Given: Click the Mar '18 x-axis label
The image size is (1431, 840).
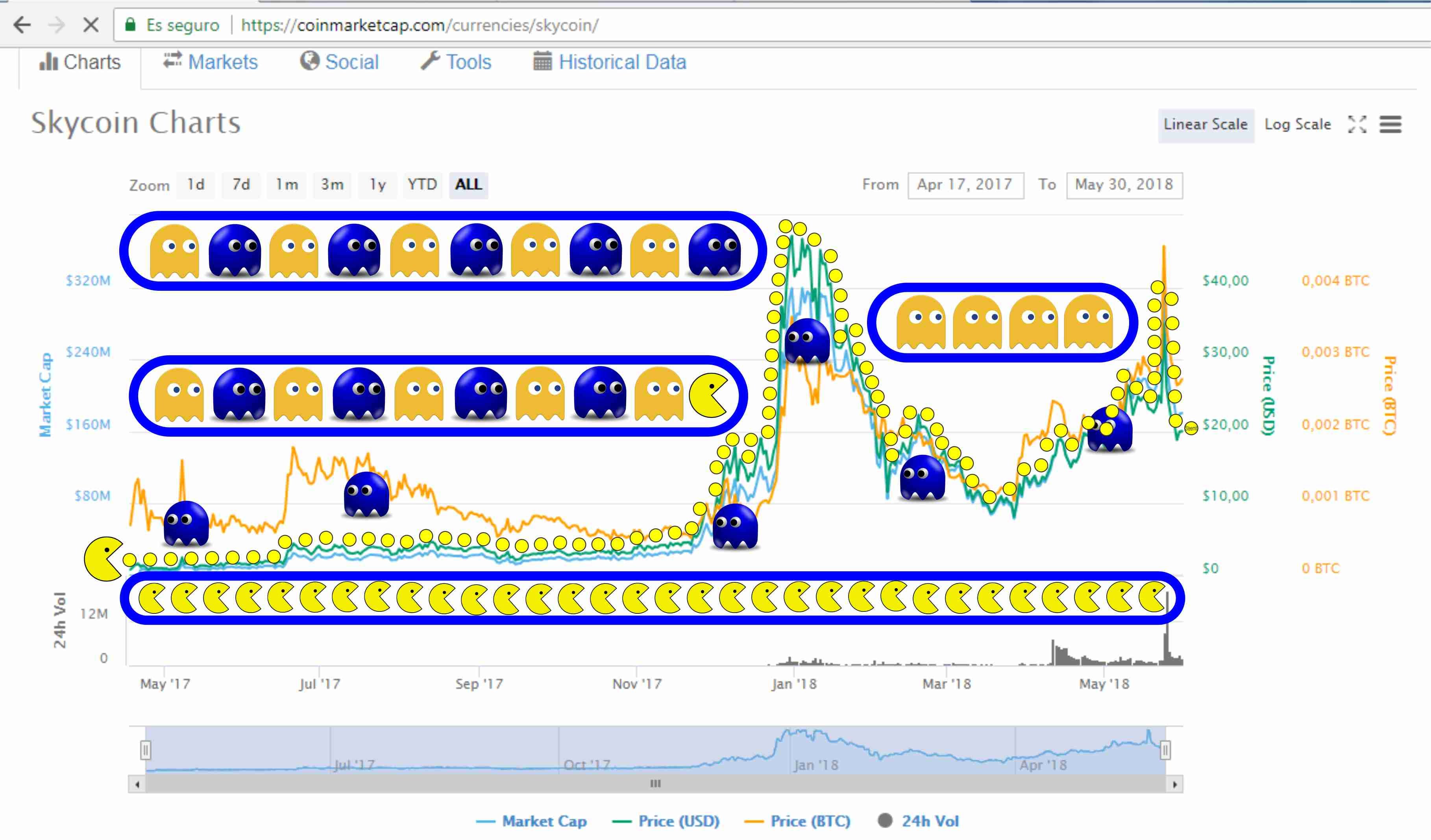Looking at the screenshot, I should click(947, 684).
